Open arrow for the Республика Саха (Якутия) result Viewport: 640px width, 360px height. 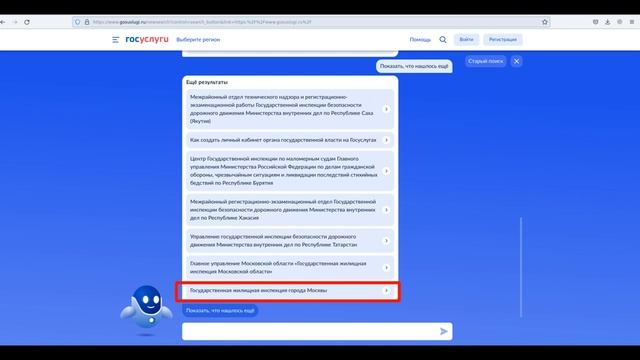(386, 109)
